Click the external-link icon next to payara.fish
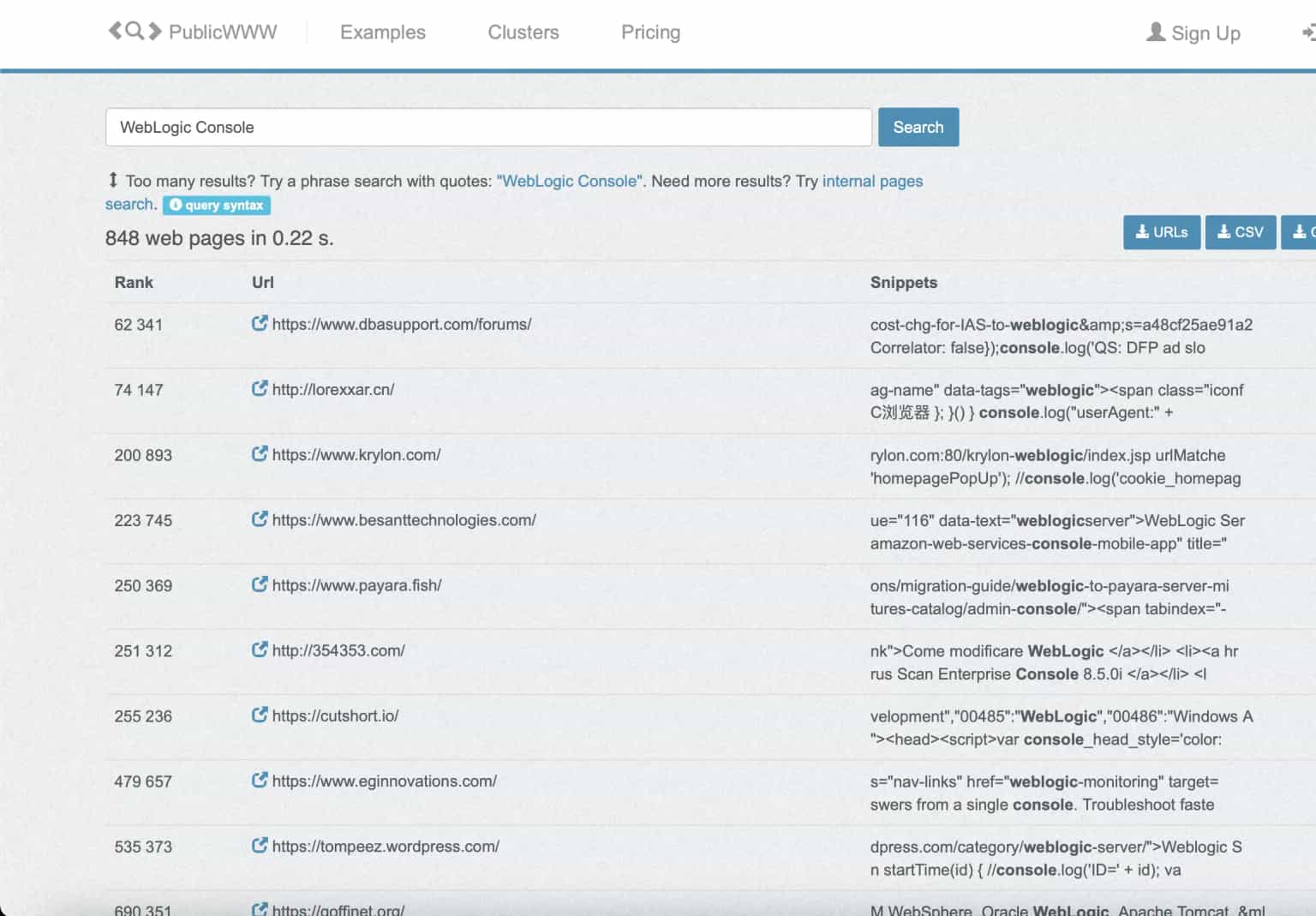The height and width of the screenshot is (916, 1316). 259,584
